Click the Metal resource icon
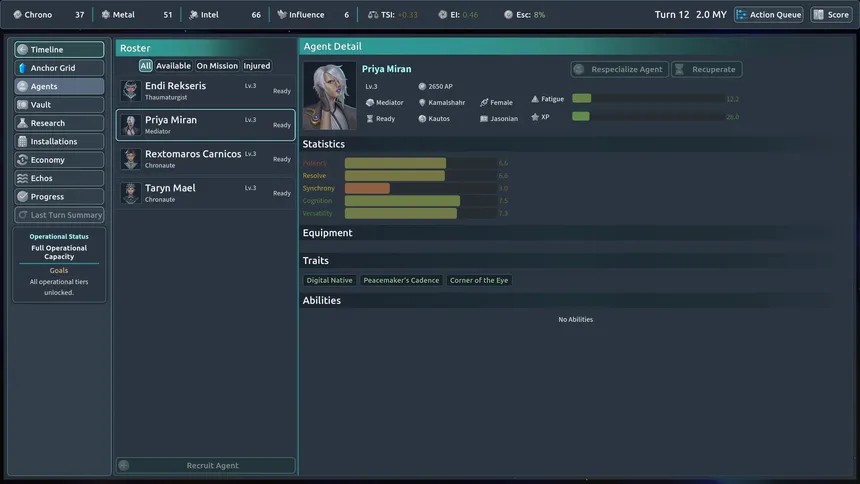860x484 pixels. [x=105, y=15]
